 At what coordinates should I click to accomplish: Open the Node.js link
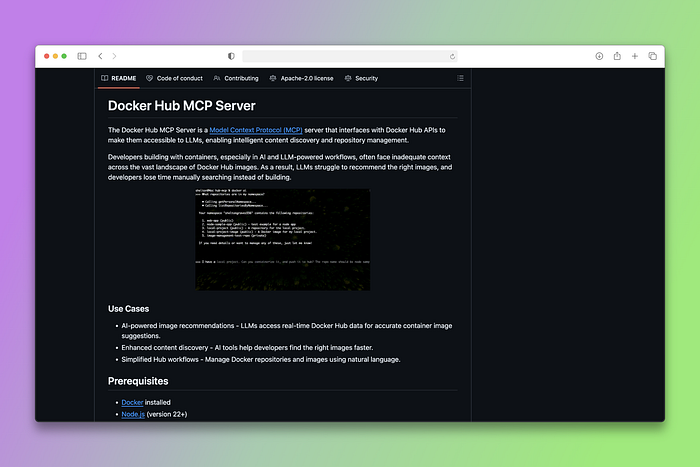[x=133, y=414]
